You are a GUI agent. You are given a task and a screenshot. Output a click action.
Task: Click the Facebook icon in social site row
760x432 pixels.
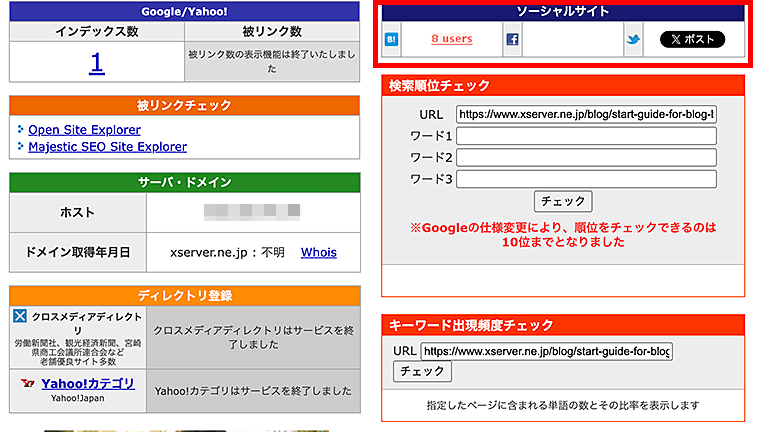pos(512,39)
